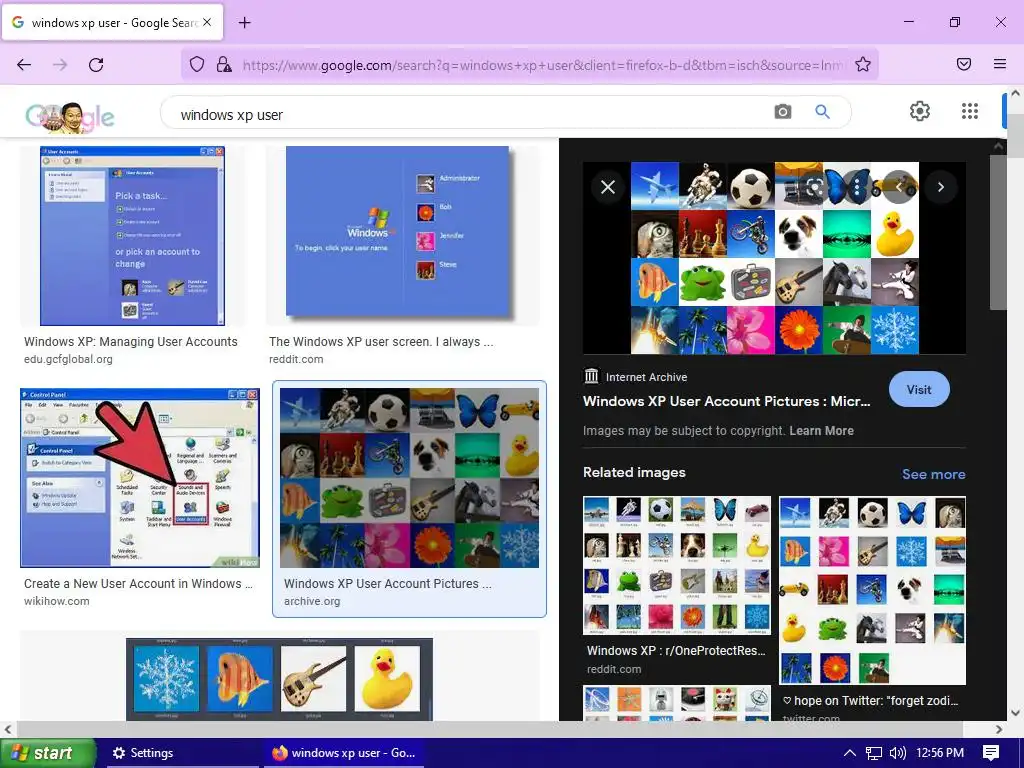Open the volume tray icon

click(898, 753)
